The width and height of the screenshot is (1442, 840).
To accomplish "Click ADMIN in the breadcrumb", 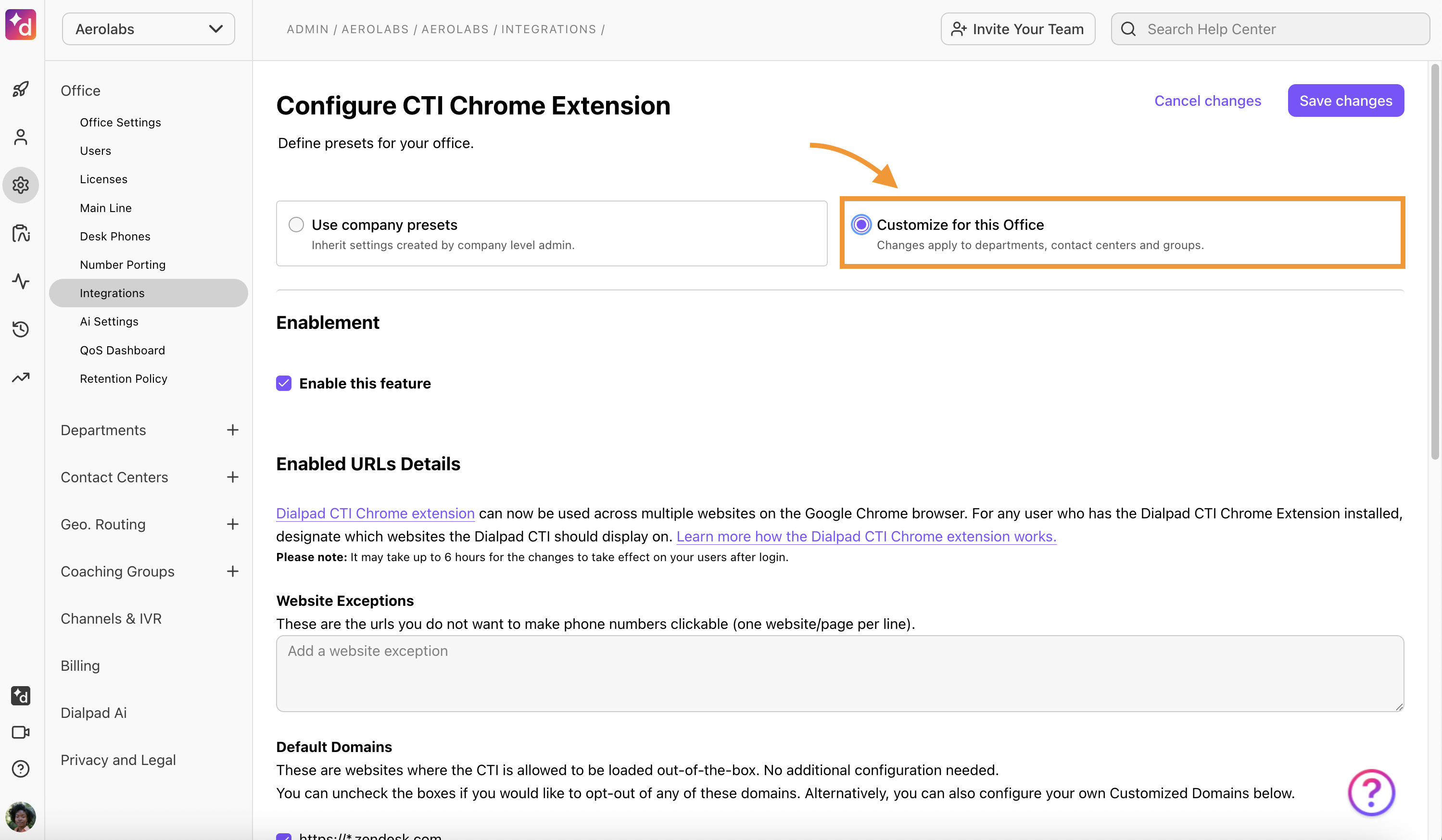I will pyautogui.click(x=308, y=29).
